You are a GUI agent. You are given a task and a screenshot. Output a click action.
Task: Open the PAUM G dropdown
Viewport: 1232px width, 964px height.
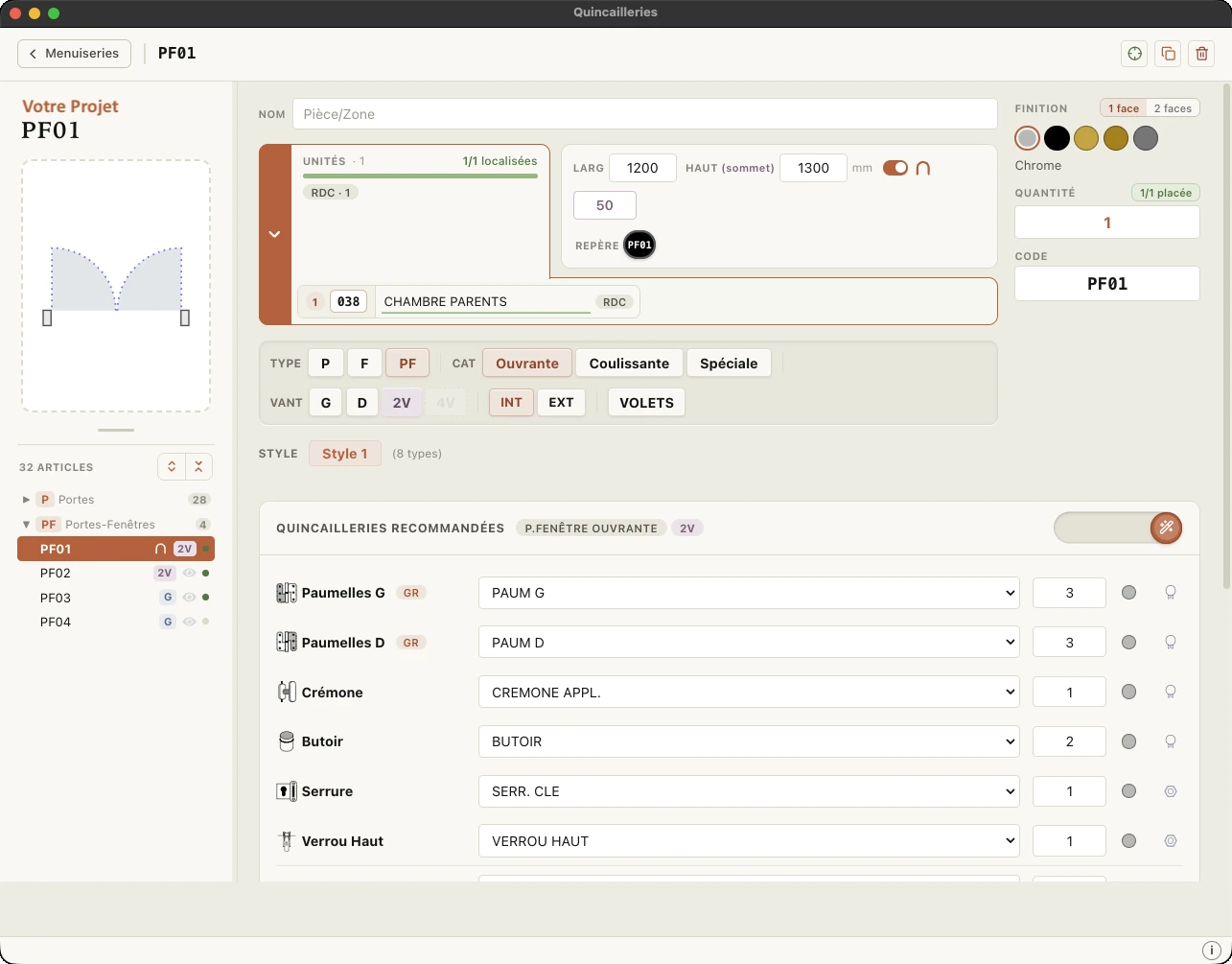(x=749, y=593)
